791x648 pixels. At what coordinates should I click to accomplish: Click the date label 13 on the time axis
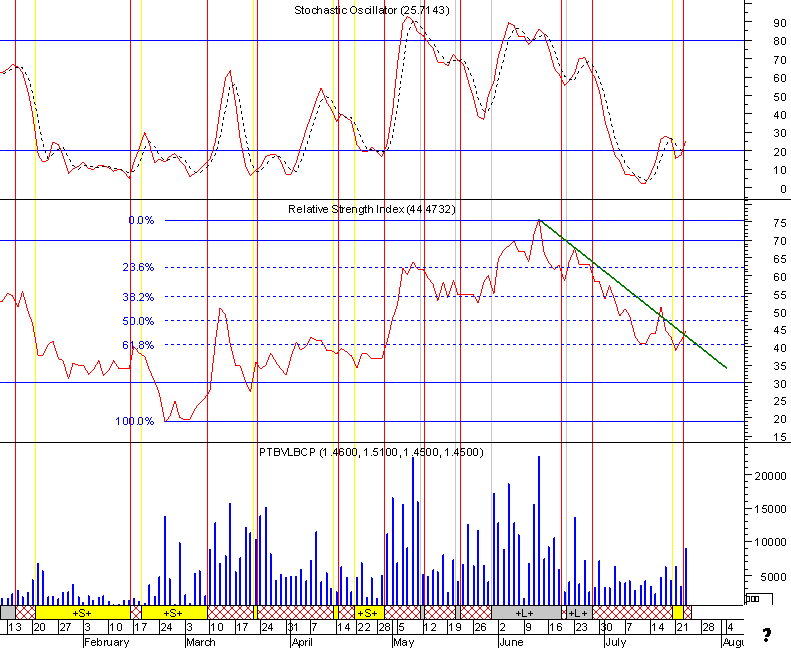pyautogui.click(x=15, y=627)
